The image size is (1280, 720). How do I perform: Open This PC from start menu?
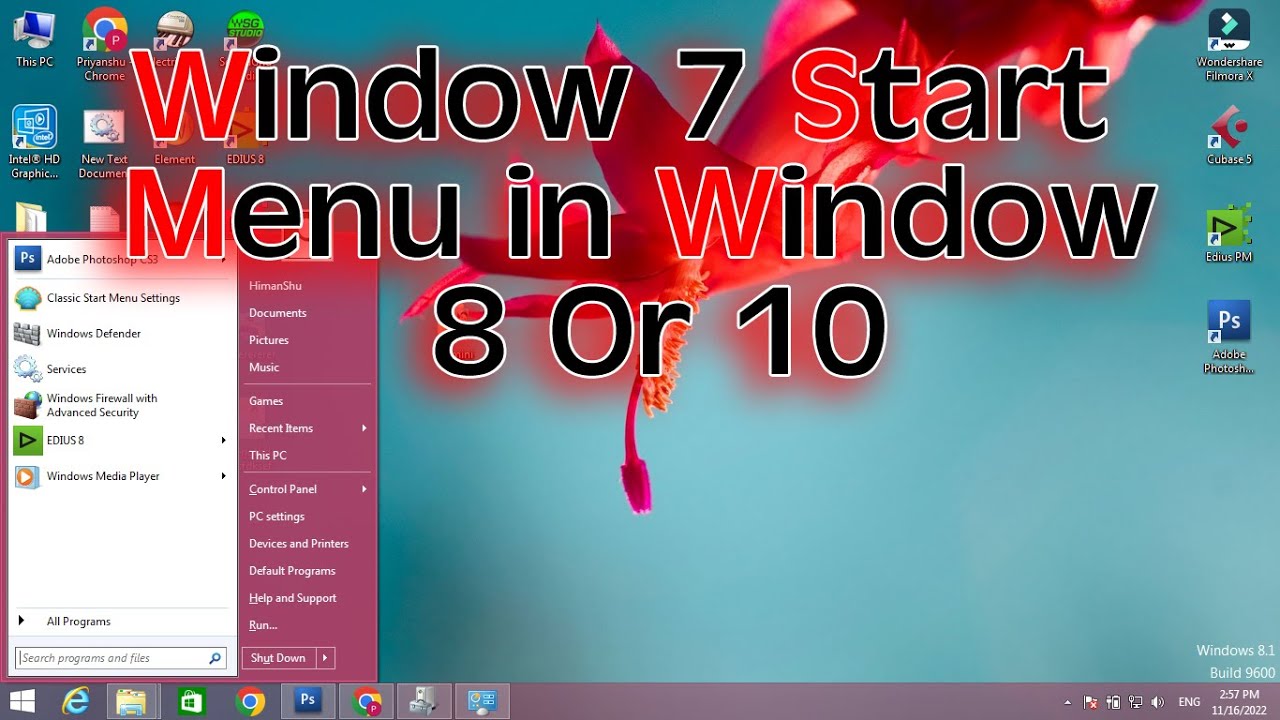(x=268, y=455)
